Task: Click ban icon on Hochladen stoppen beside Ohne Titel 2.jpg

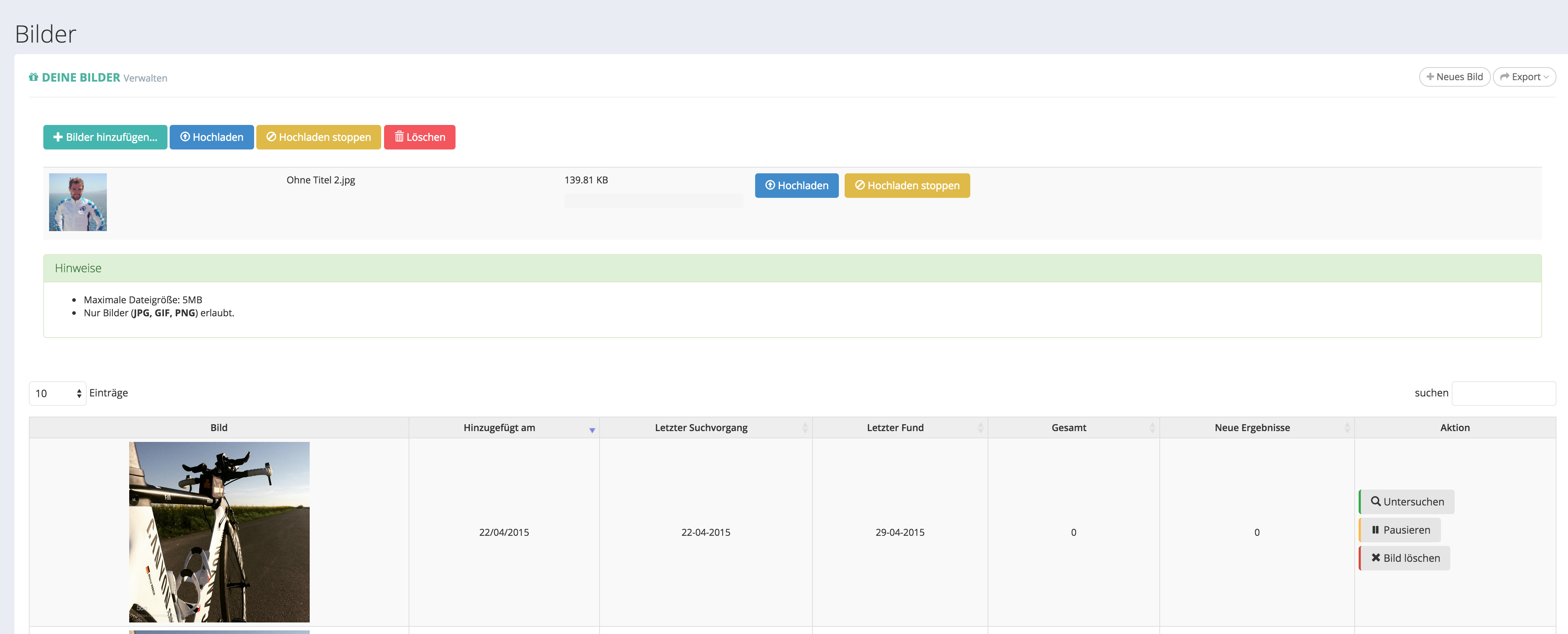Action: [x=860, y=185]
